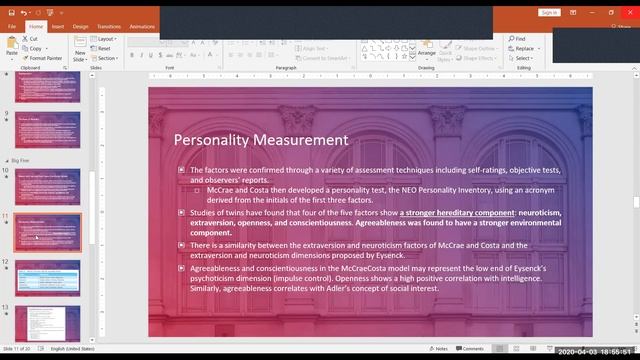The image size is (640, 360).
Task: Click Center alignment paragraph icon
Action: pos(240,55)
